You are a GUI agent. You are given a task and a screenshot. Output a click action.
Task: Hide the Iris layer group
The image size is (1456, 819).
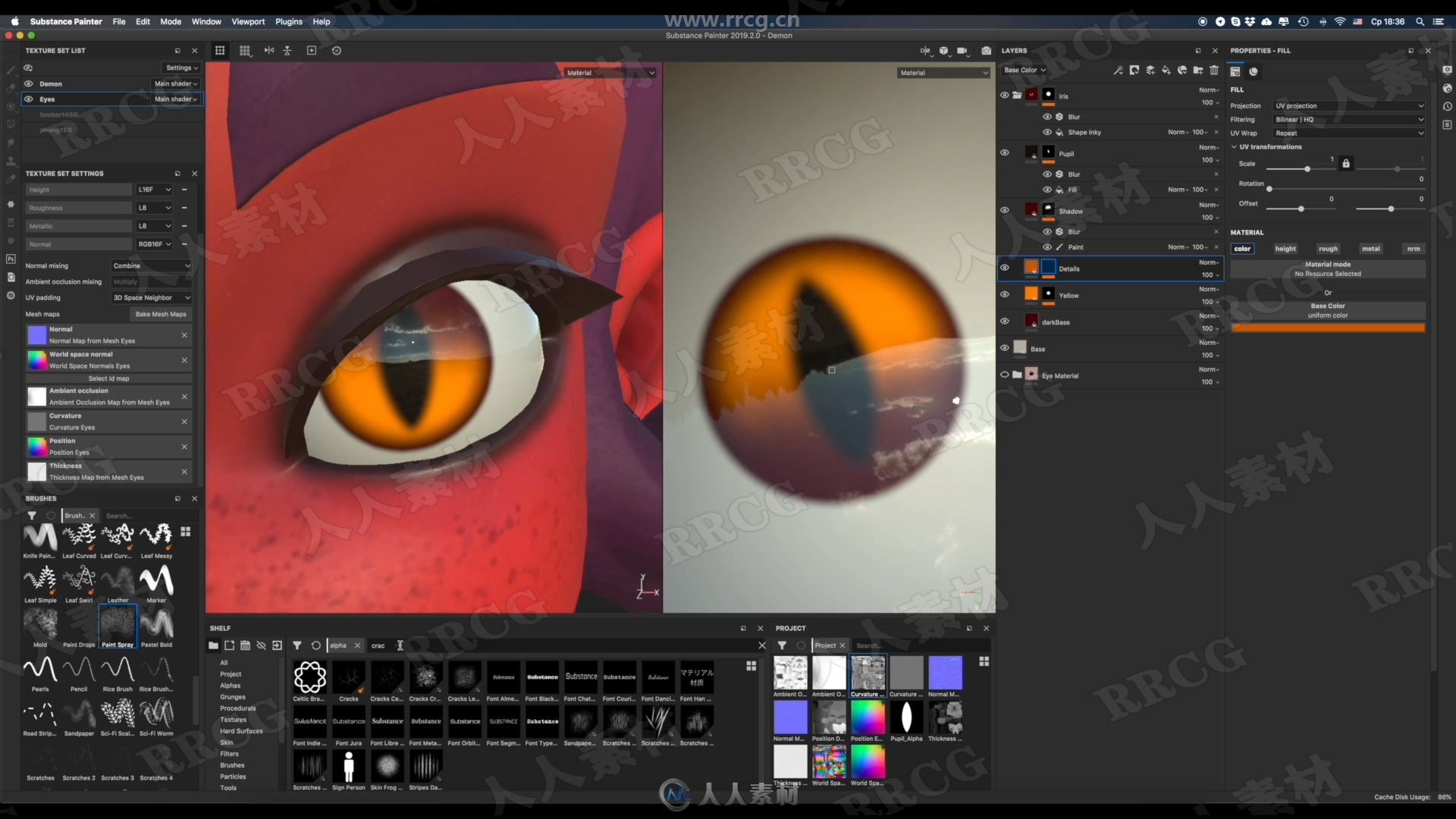pos(1004,96)
